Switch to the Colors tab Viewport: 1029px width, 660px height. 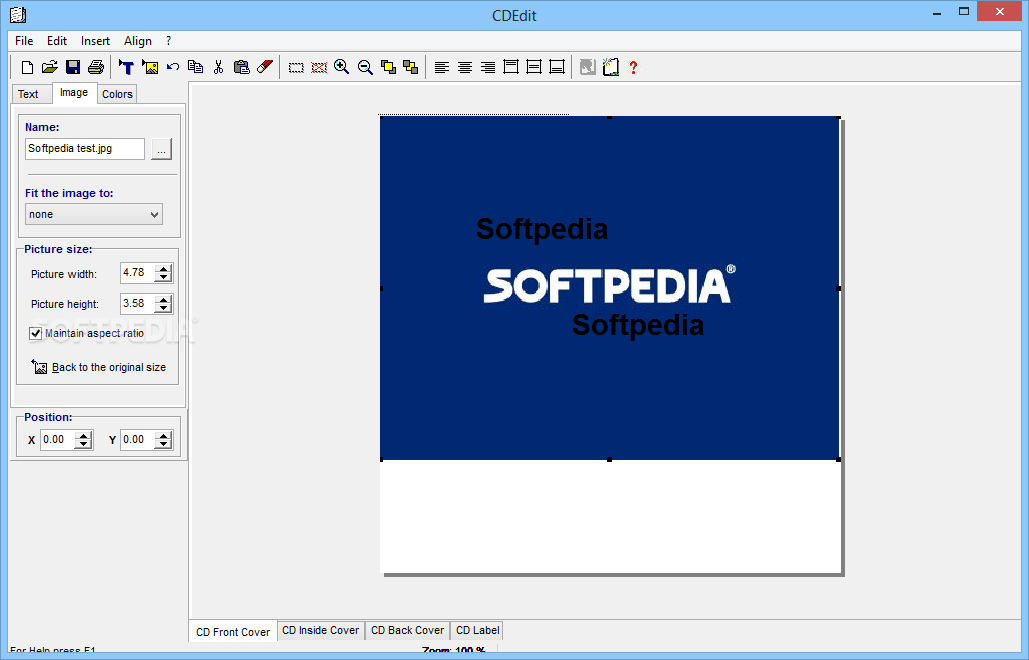click(117, 94)
